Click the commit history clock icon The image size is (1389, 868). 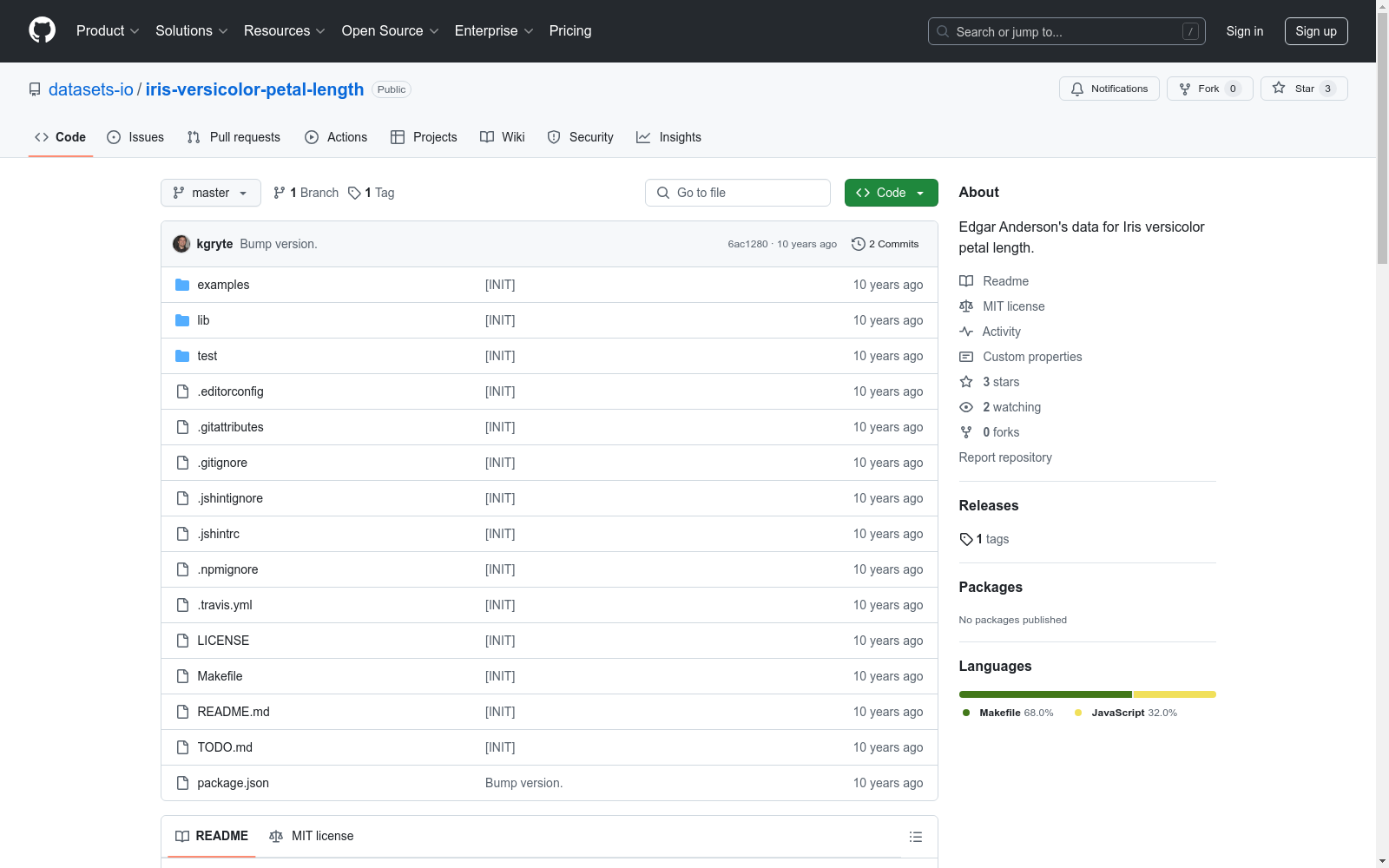(x=859, y=244)
